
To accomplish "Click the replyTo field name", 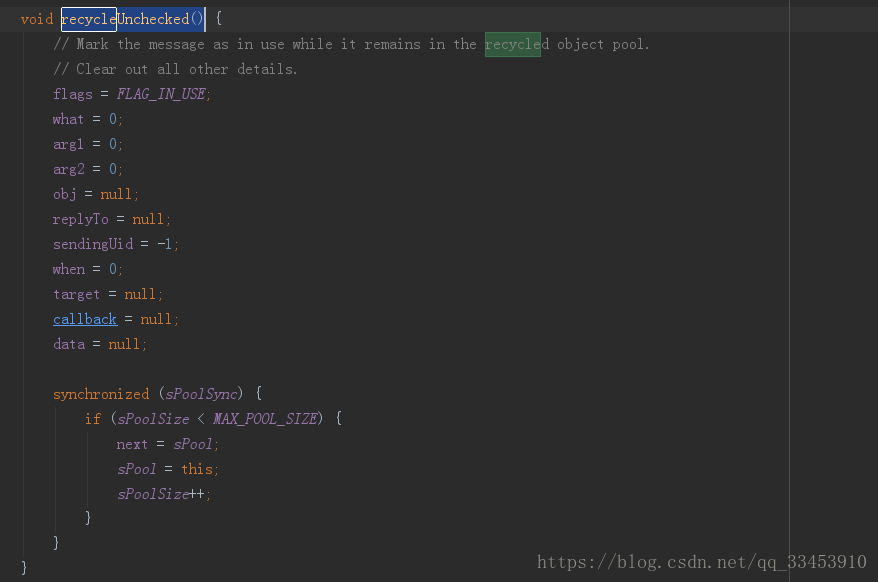I will coord(81,219).
